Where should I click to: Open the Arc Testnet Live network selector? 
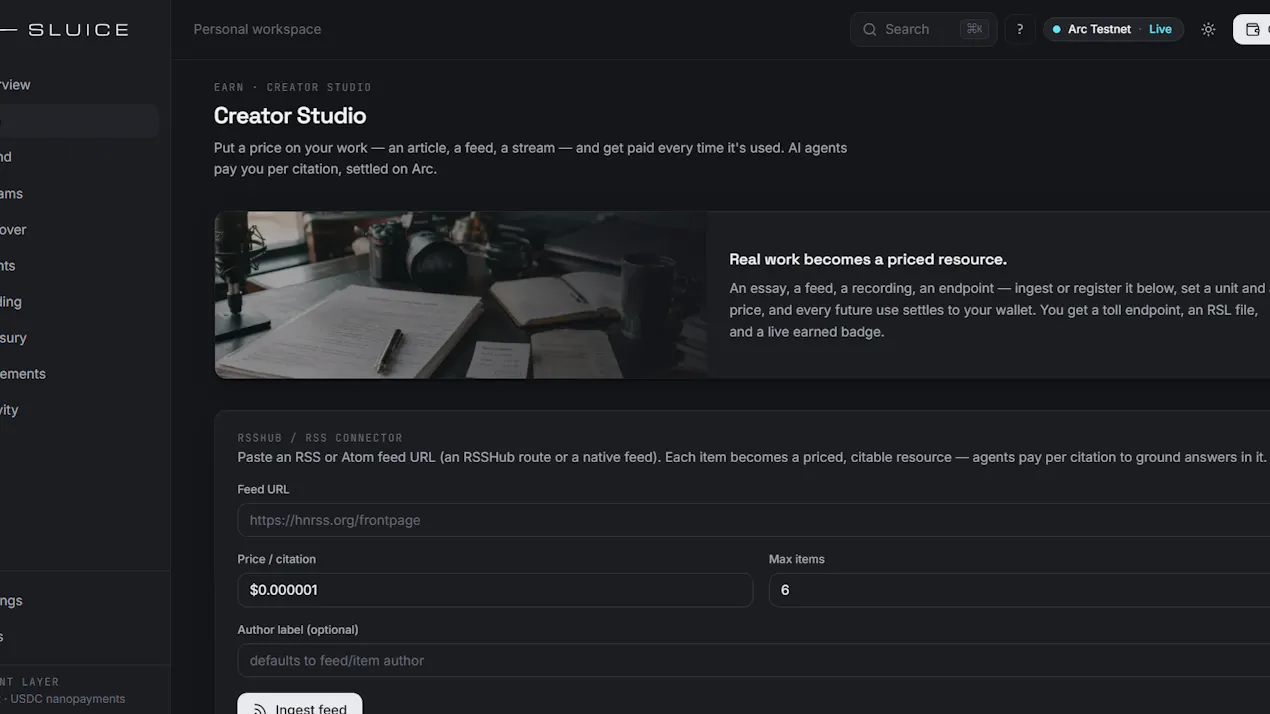tap(1113, 29)
